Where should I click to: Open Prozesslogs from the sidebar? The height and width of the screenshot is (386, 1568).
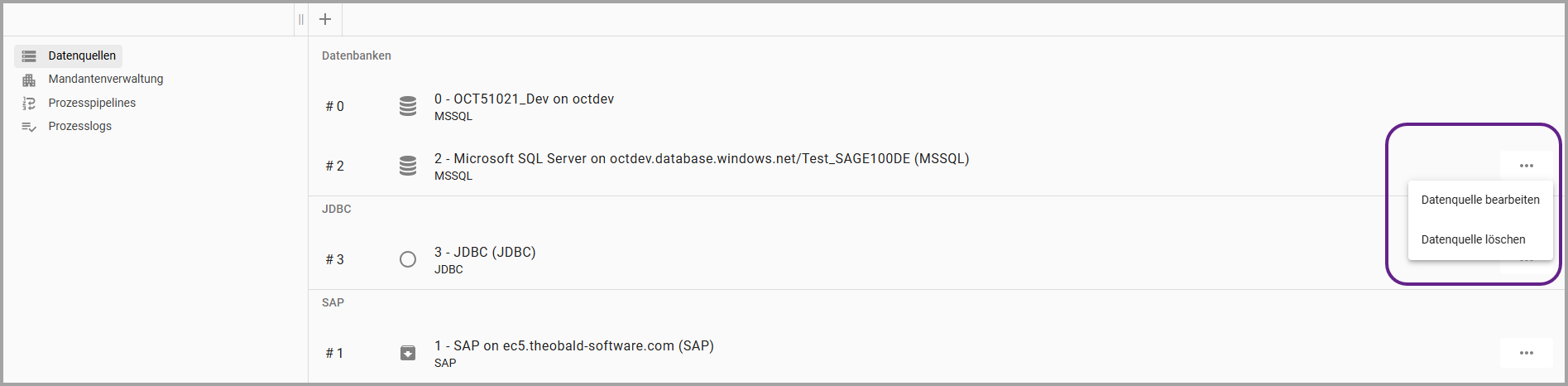pyautogui.click(x=79, y=126)
